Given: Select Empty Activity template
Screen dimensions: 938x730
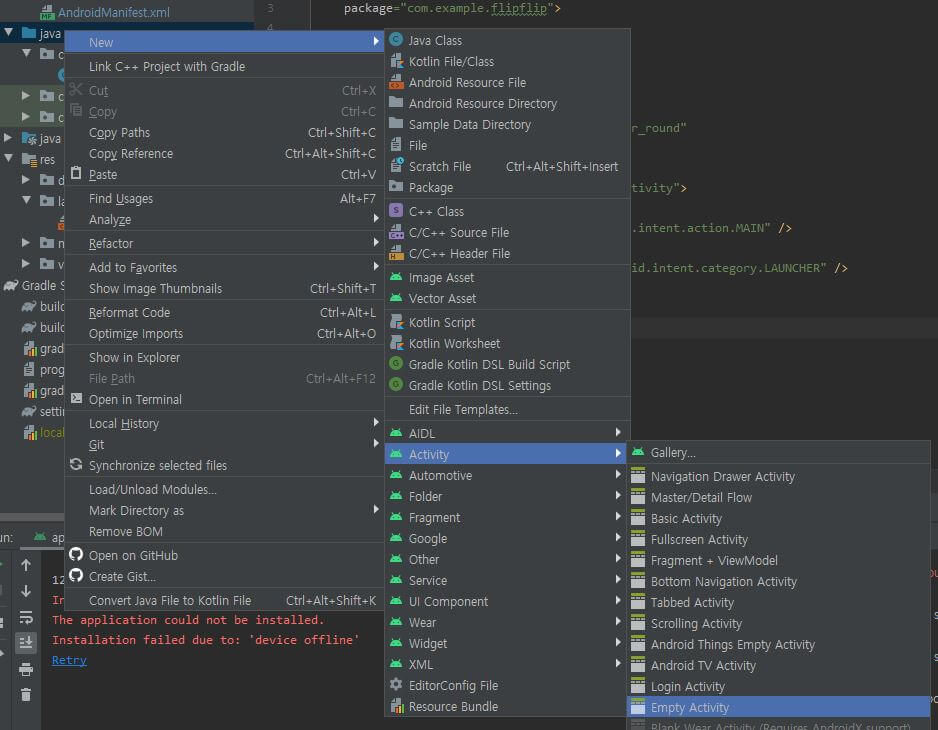Looking at the screenshot, I should point(778,707).
